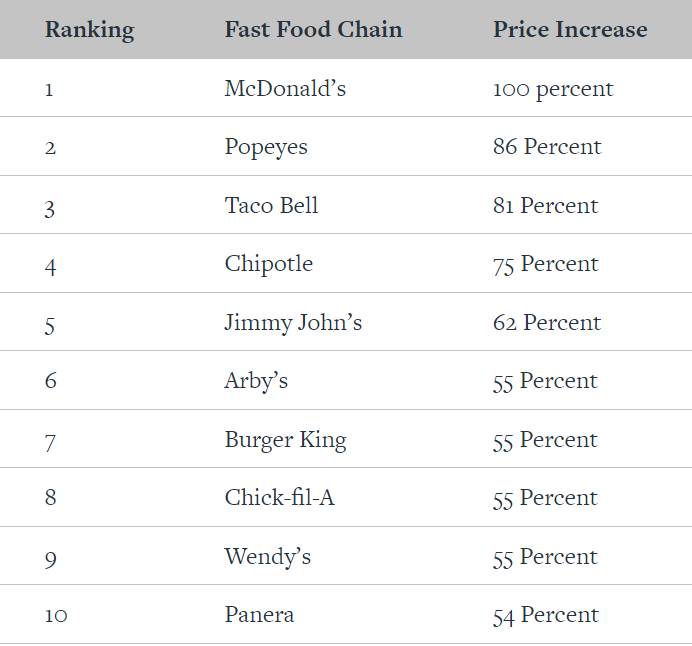Select the Jimmy John's cell
The height and width of the screenshot is (646, 692).
click(x=293, y=323)
